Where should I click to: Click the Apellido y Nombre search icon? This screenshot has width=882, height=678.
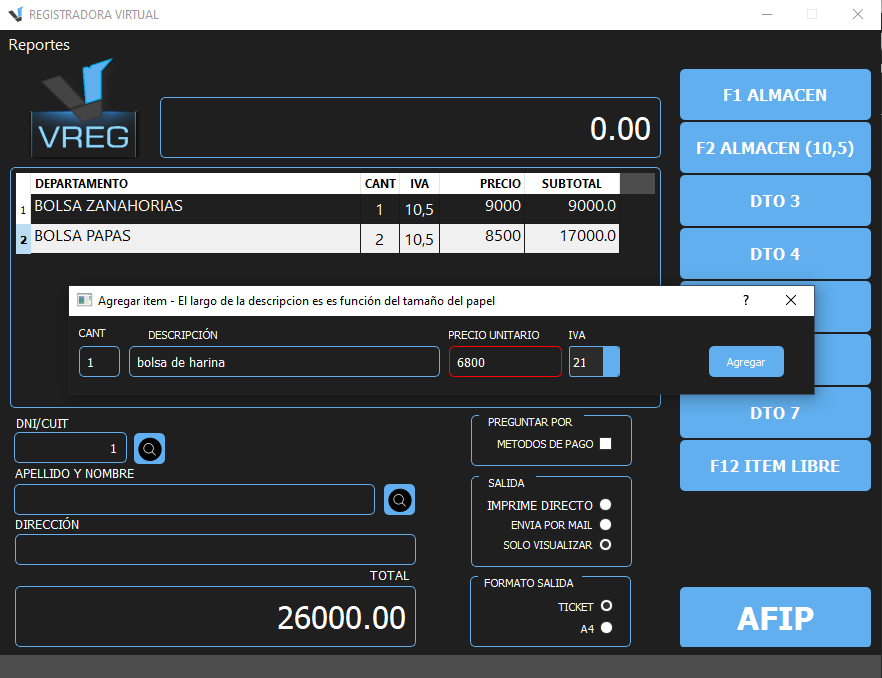[399, 500]
